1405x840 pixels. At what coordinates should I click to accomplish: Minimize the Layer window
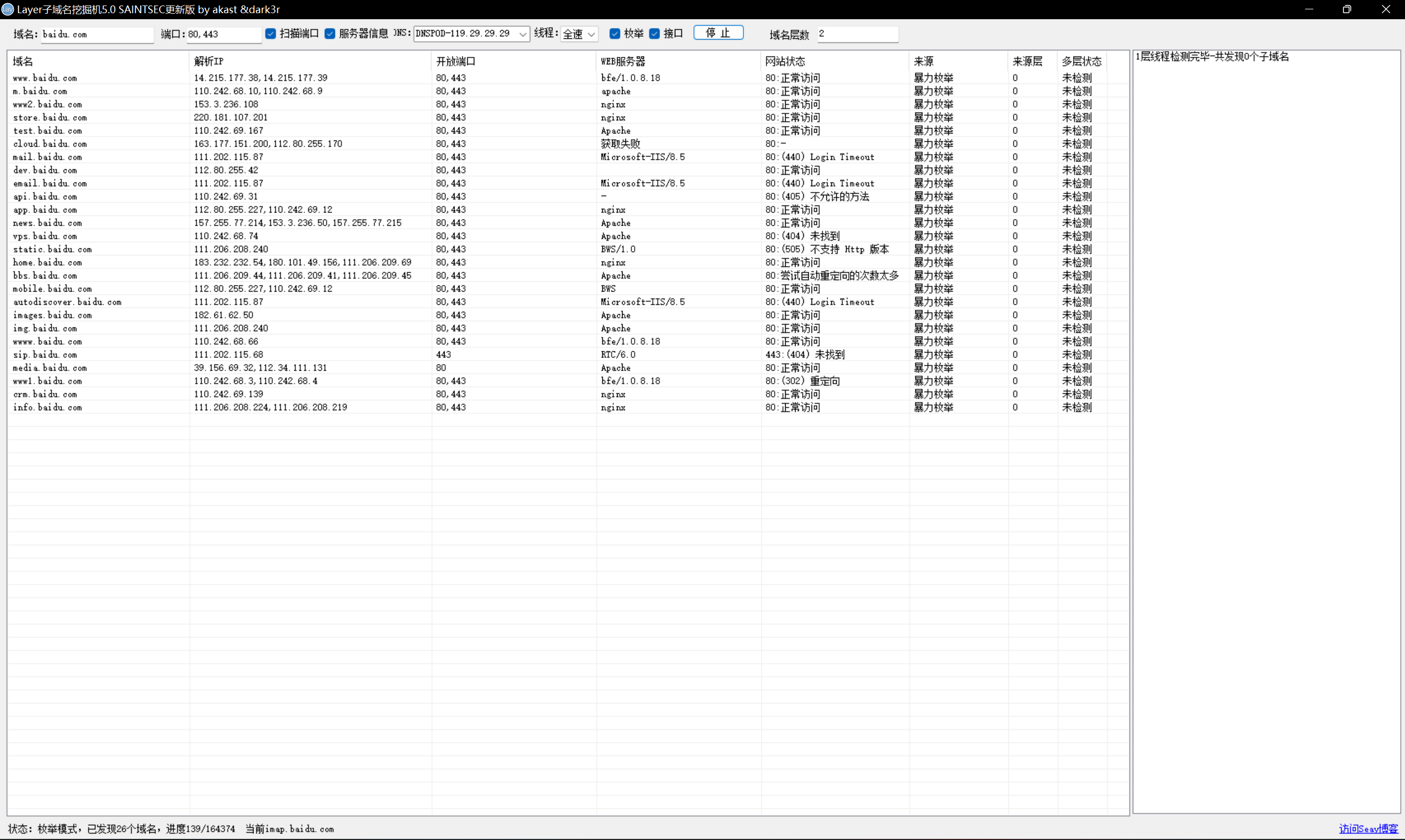(1309, 9)
